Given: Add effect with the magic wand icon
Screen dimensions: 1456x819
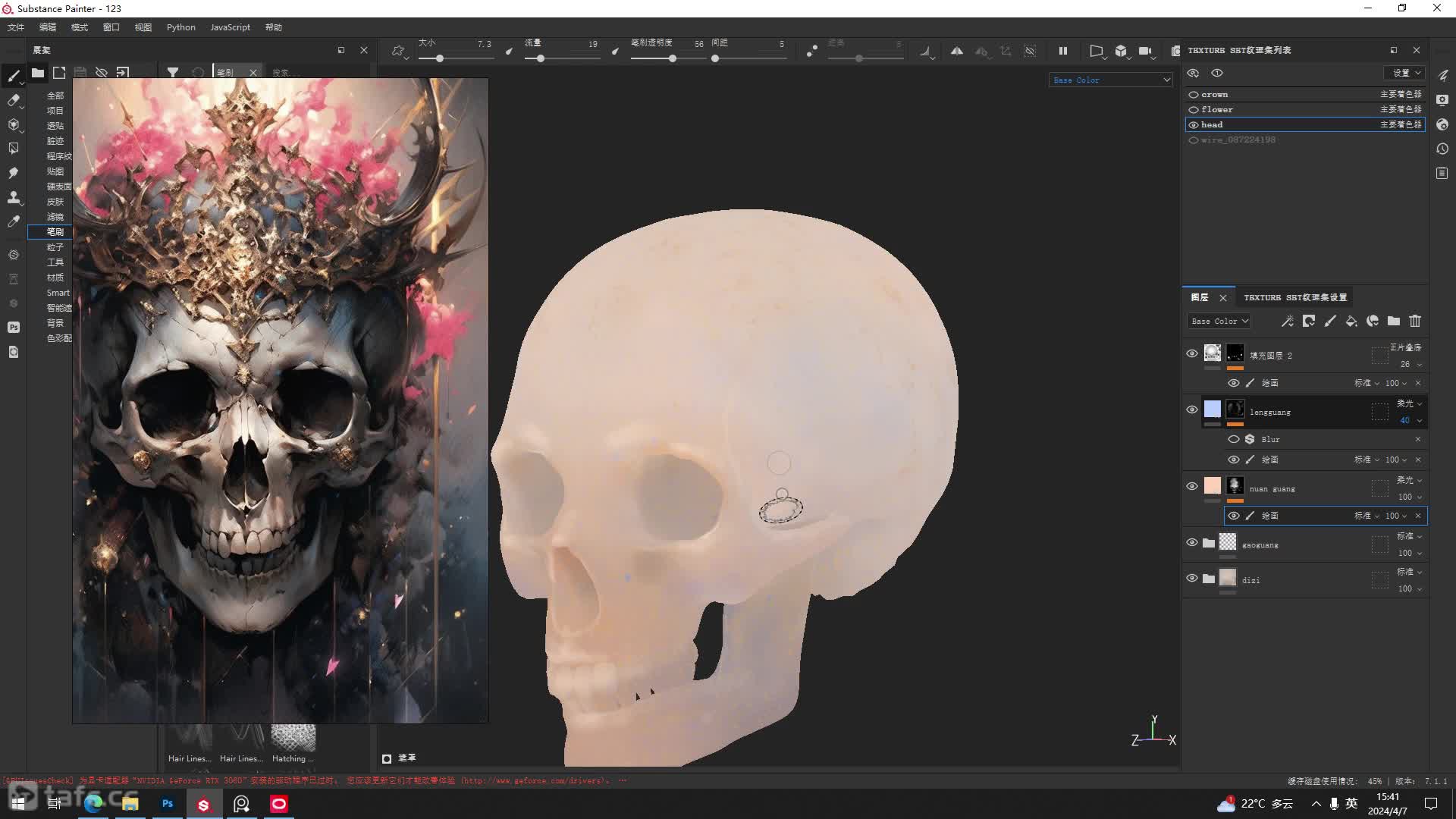Looking at the screenshot, I should coord(1288,322).
